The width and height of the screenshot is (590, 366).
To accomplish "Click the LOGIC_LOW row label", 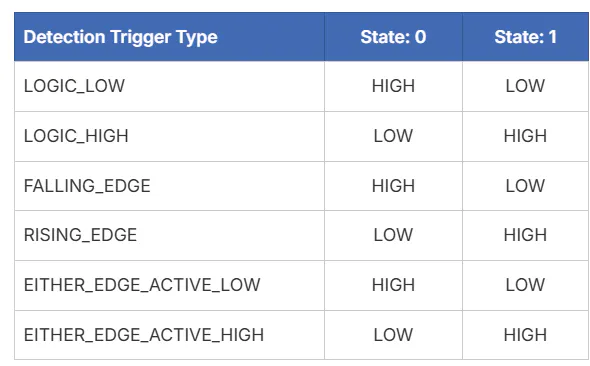I will [x=74, y=86].
